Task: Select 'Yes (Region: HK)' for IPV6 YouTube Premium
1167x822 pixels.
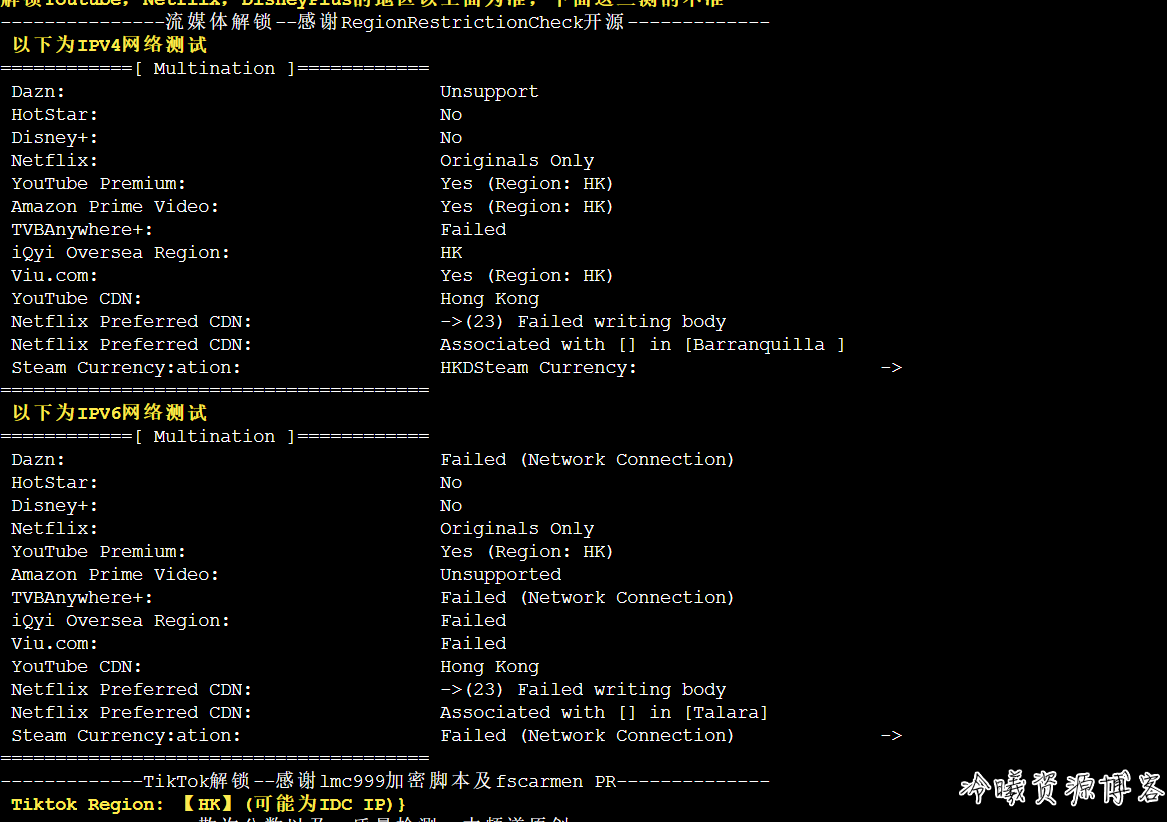Action: (x=527, y=552)
